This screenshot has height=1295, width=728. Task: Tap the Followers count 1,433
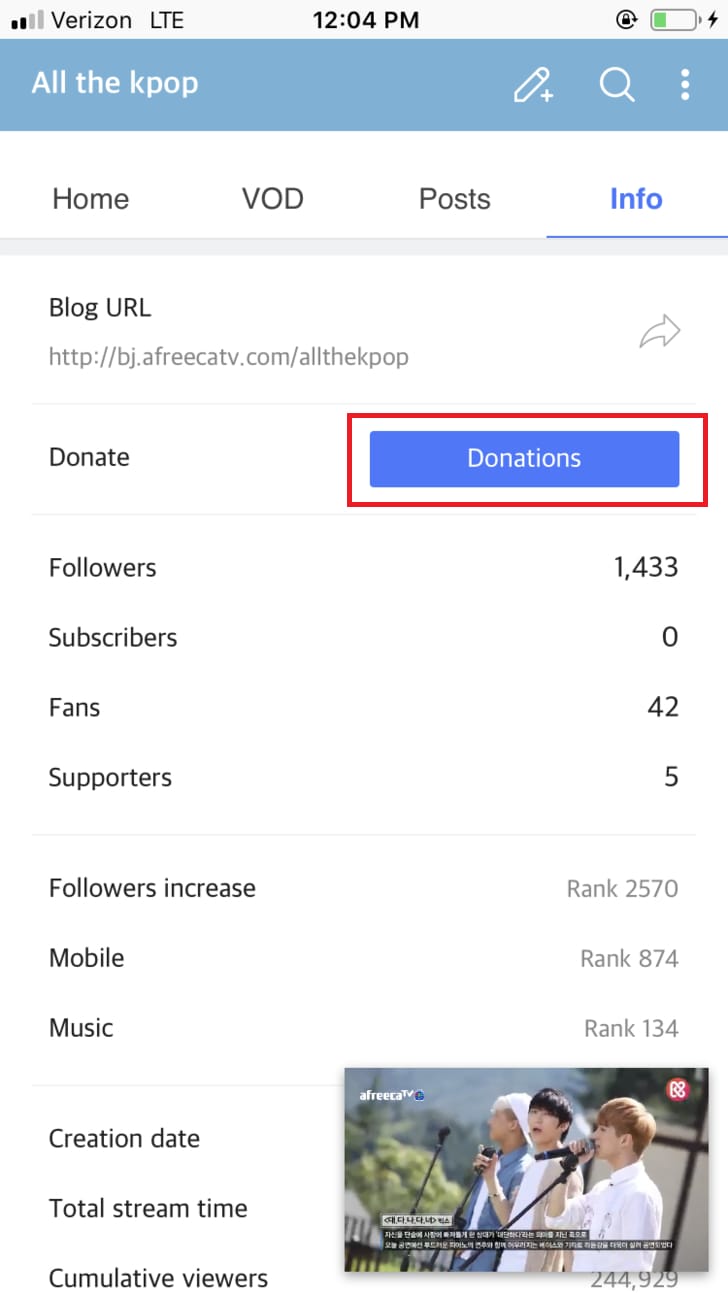(x=646, y=568)
